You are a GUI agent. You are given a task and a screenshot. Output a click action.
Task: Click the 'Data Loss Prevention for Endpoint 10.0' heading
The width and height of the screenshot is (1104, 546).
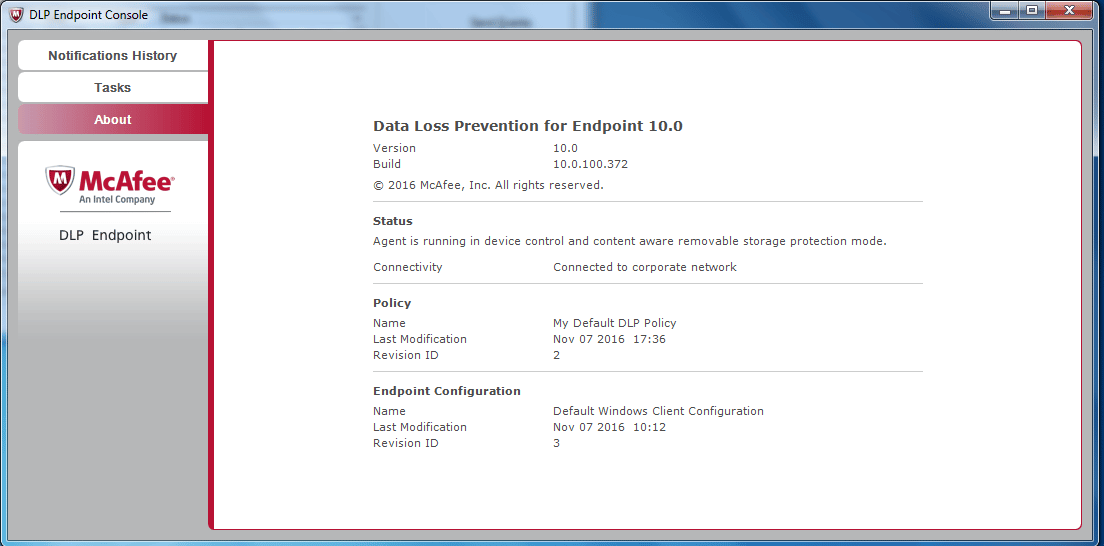527,126
